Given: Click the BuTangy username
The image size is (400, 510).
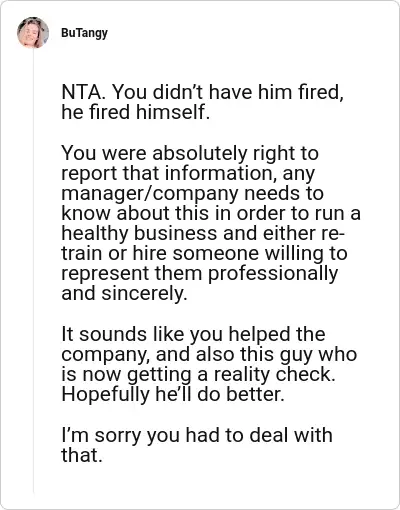Looking at the screenshot, I should (x=84, y=33).
